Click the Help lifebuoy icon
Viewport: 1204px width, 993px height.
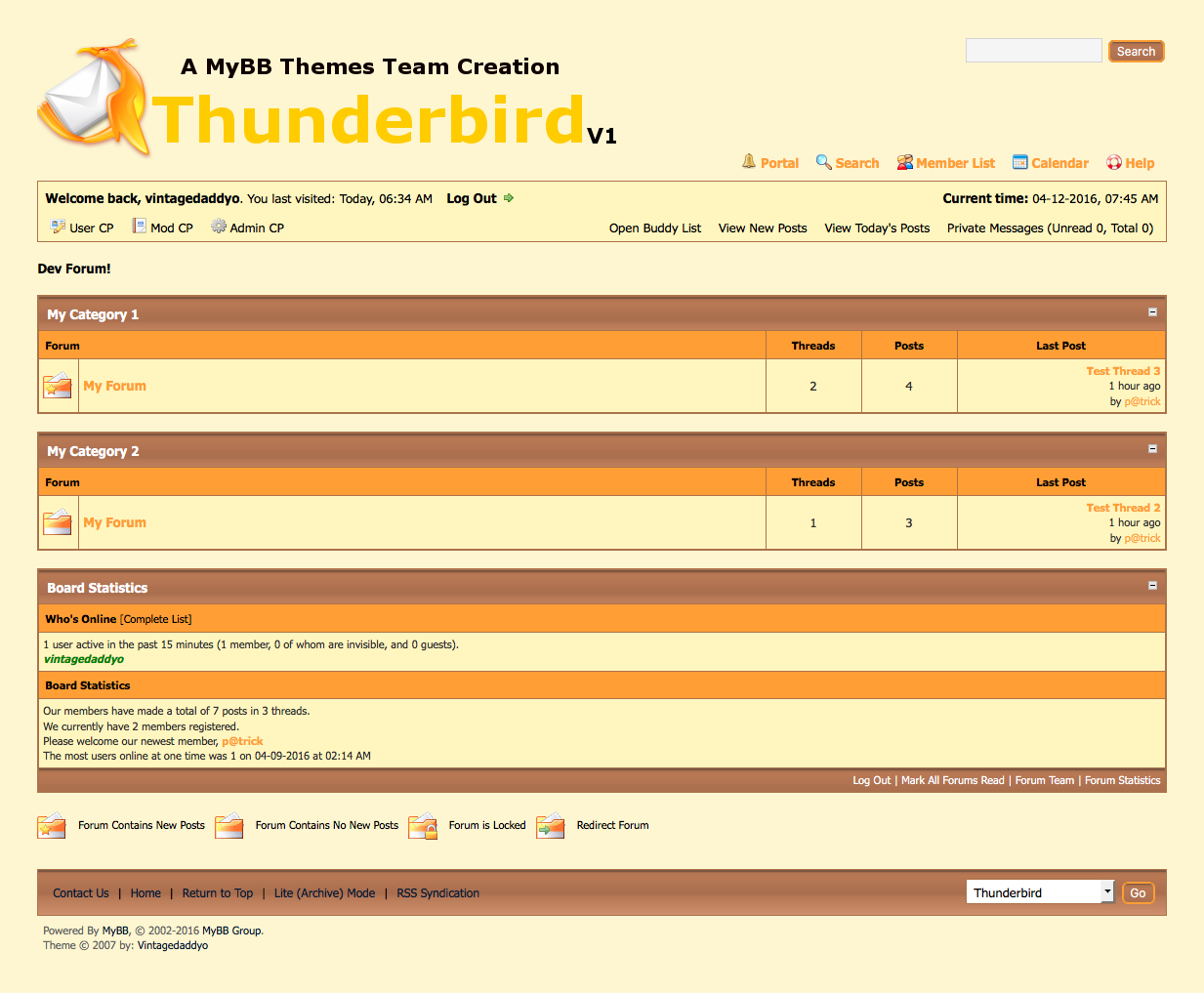[x=1114, y=163]
